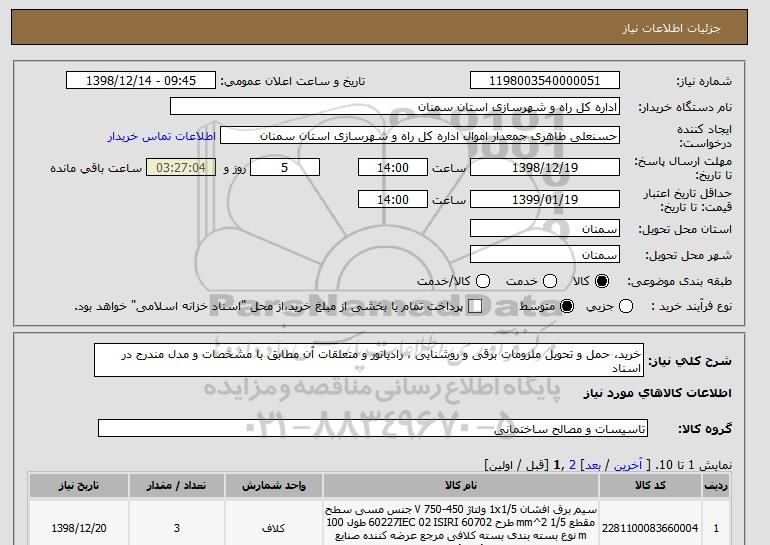Click the سیم برق افشان item name cell

461,522
